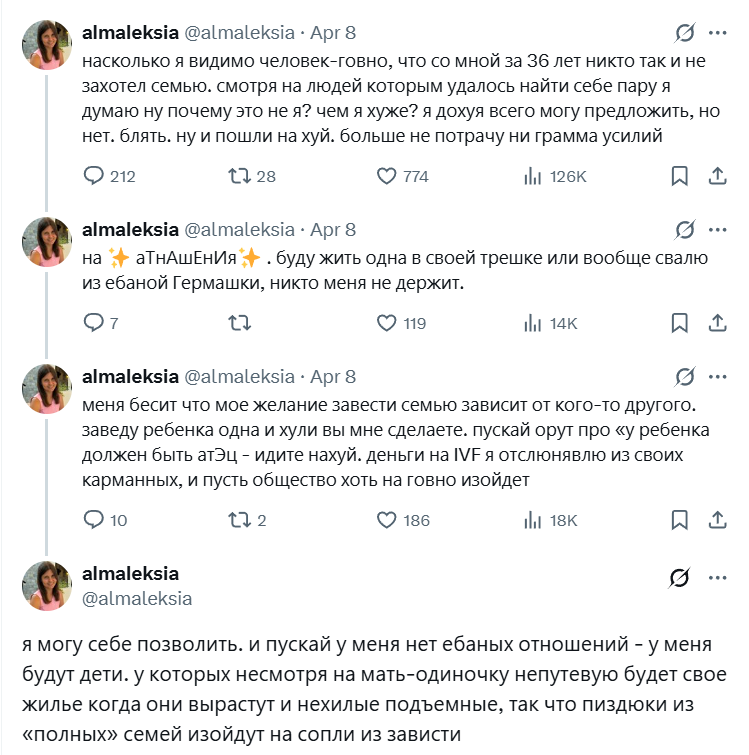Image resolution: width=749 pixels, height=755 pixels.
Task: Click the Grok icon on the last tweet
Action: pos(680,579)
